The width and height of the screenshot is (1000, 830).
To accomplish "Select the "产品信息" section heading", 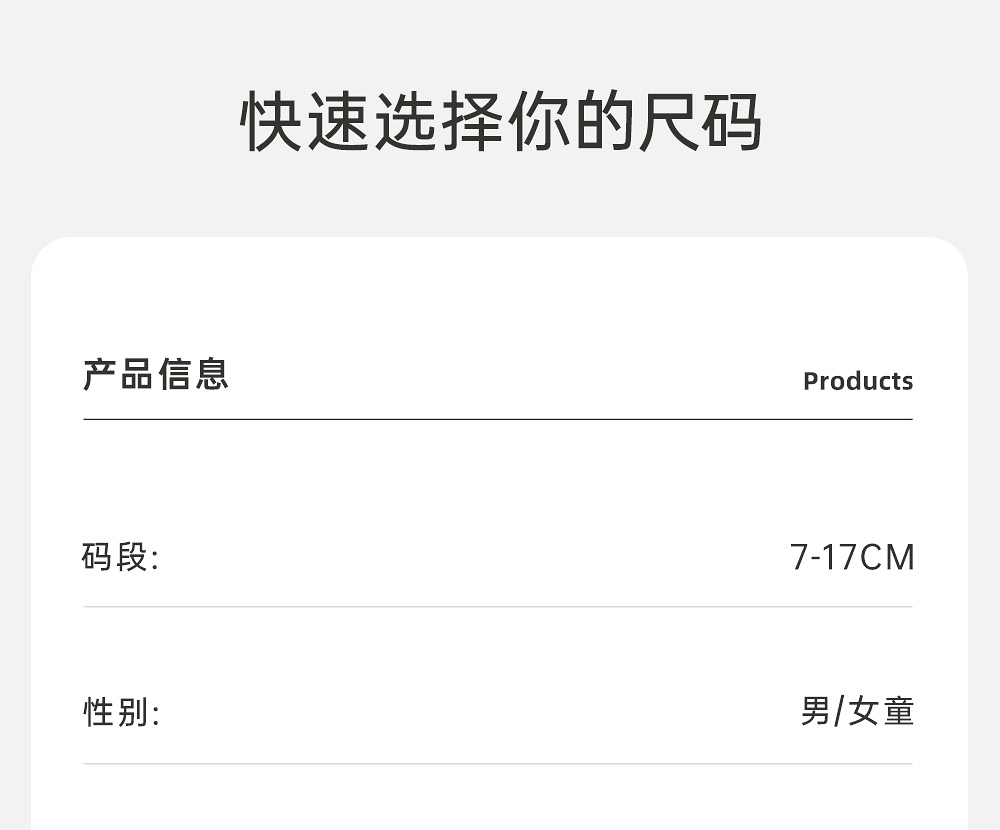I will point(156,374).
